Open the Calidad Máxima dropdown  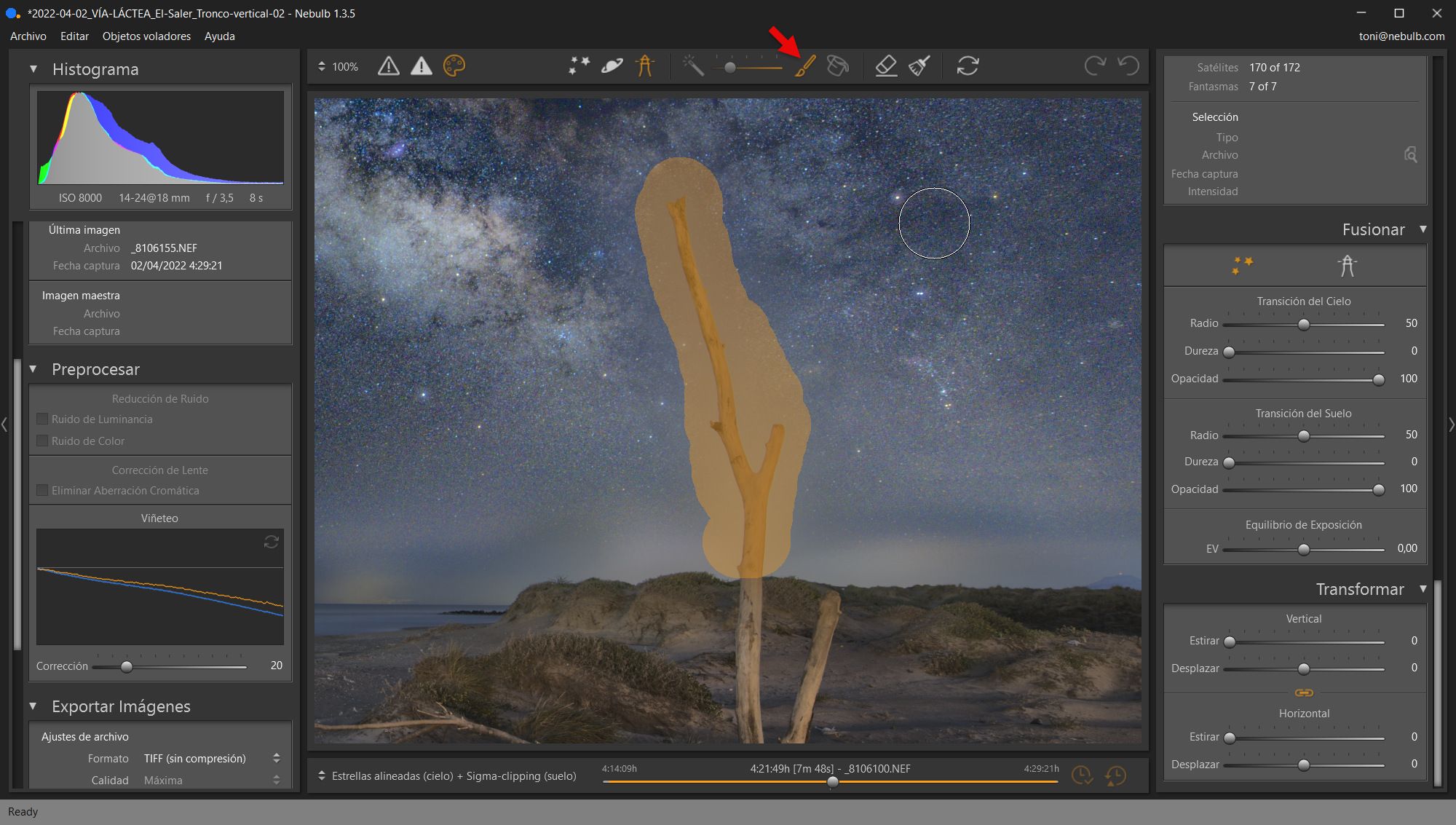click(212, 781)
